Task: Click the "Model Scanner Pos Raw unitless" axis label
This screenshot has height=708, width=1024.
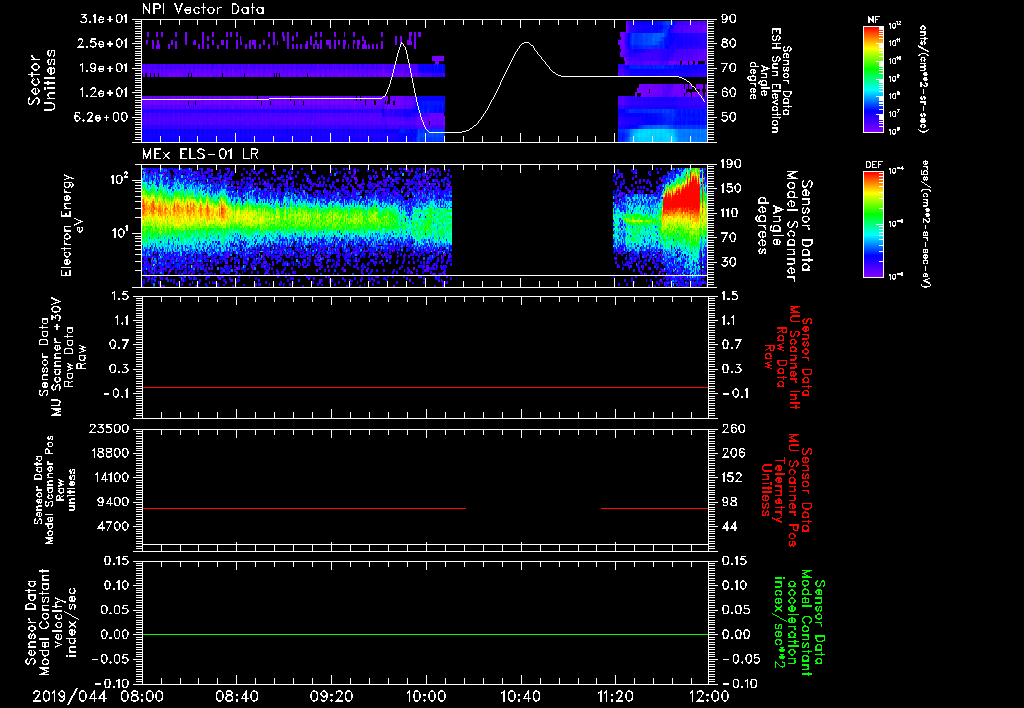Action: coord(56,490)
